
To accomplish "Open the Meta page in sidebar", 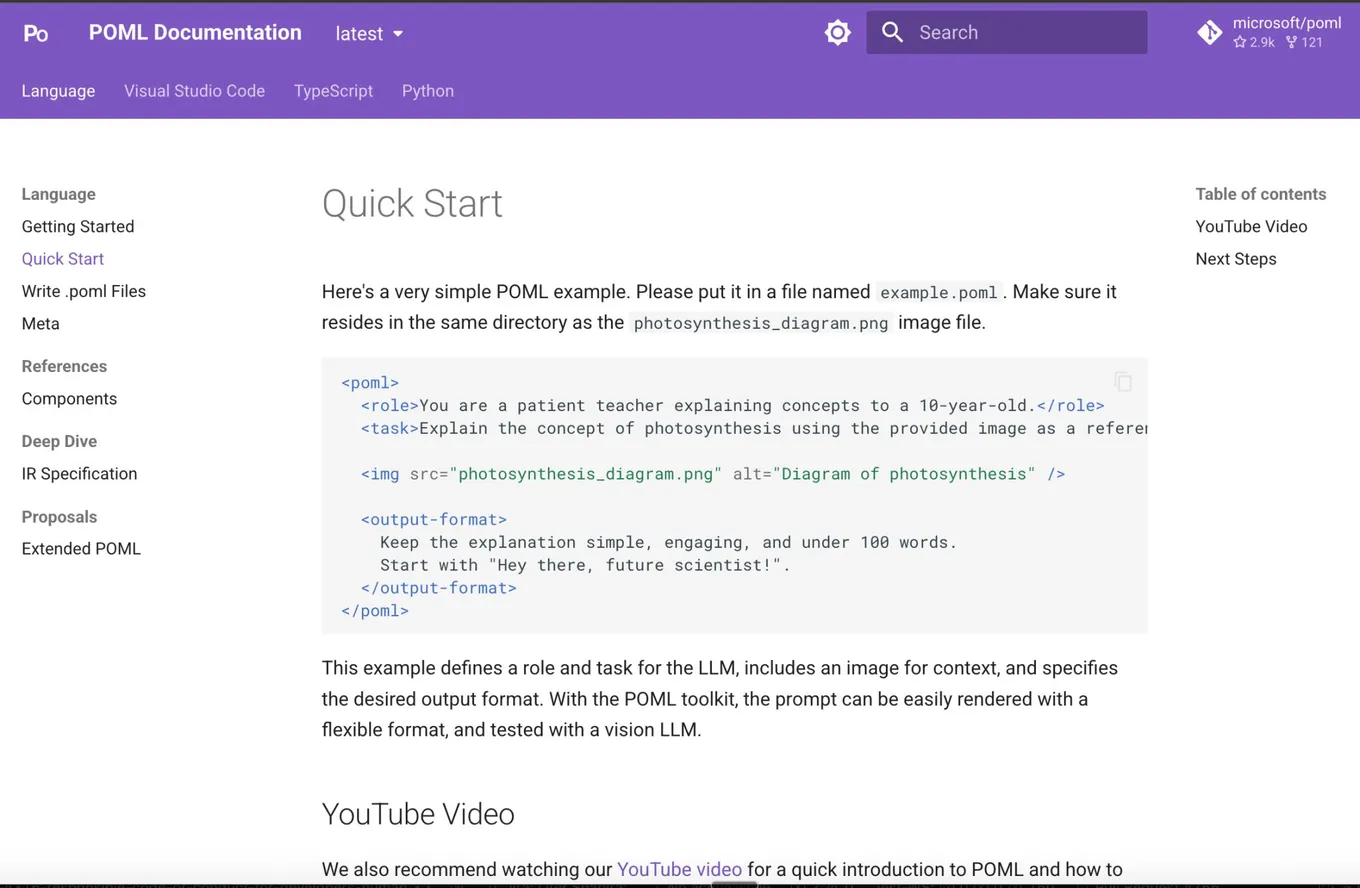I will [x=41, y=323].
